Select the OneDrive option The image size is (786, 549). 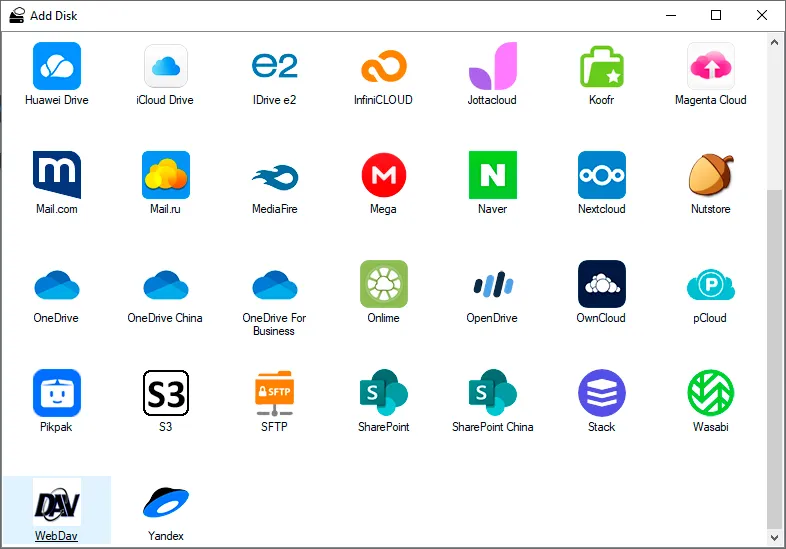coord(57,285)
